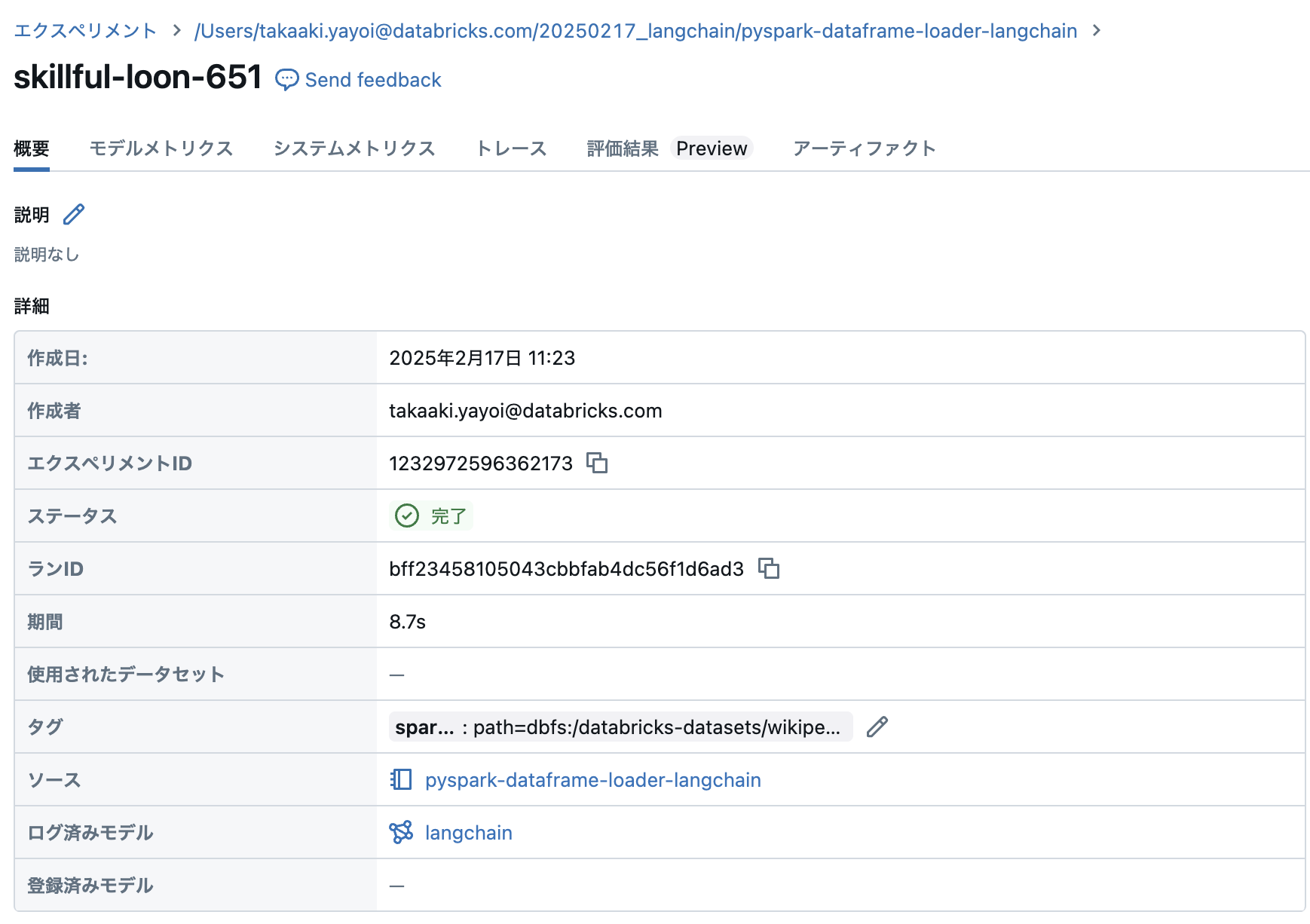Click the notebook icon beside the ソース link
Viewport: 1310px width, 924px height.
400,780
